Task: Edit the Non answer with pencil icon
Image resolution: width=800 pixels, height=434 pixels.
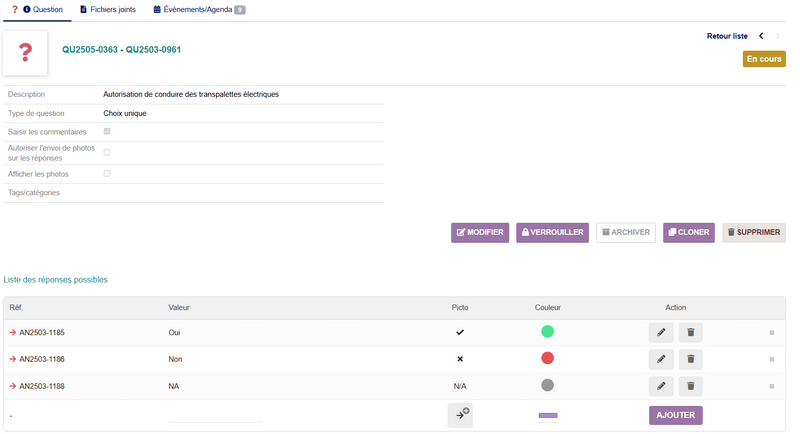Action: (x=661, y=359)
